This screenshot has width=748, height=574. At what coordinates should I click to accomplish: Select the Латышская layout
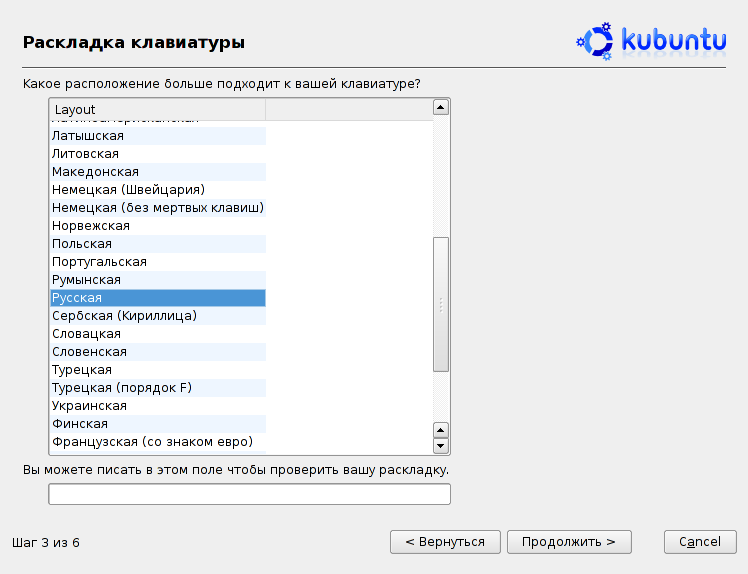(158, 136)
